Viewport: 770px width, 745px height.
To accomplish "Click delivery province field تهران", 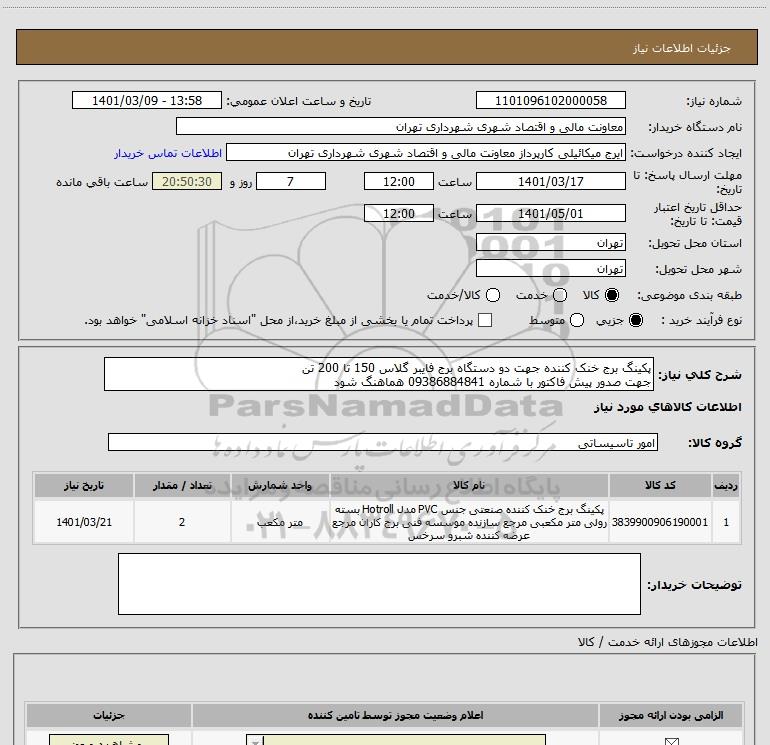I will (x=550, y=242).
